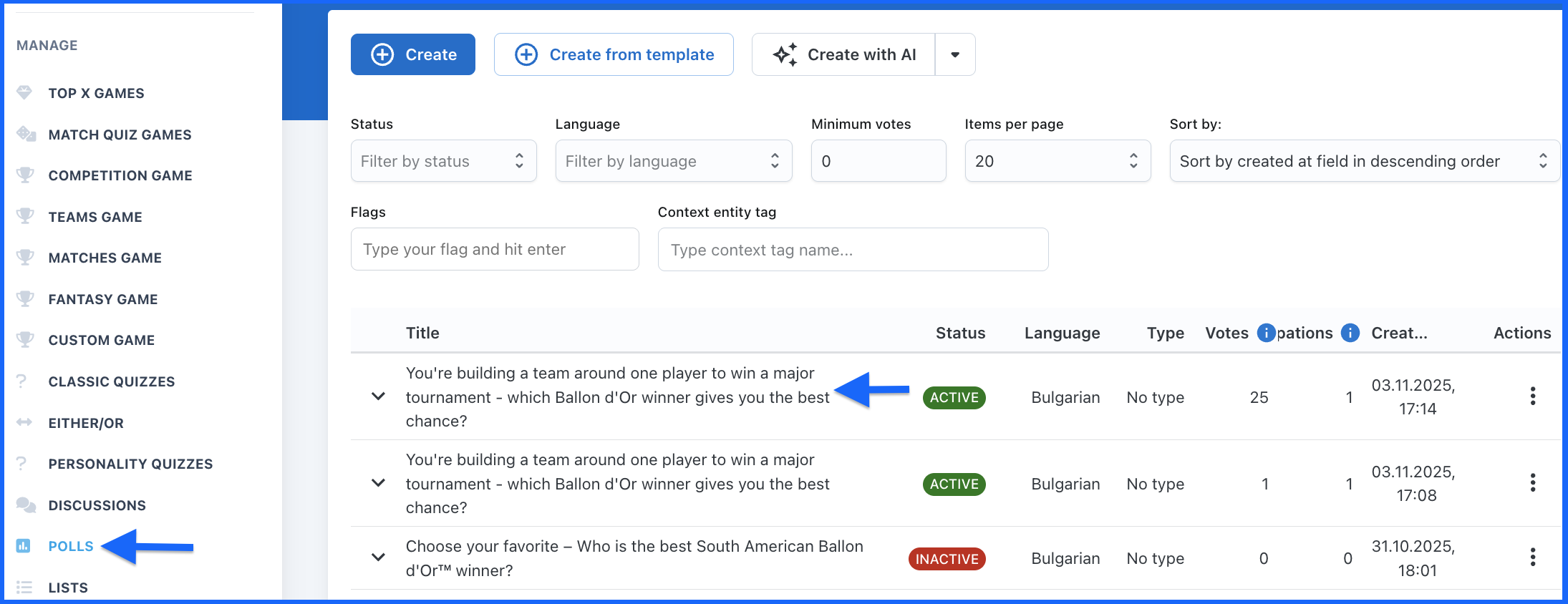Viewport: 1568px width, 604px height.
Task: Expand the first poll row chevron
Action: pos(378,396)
